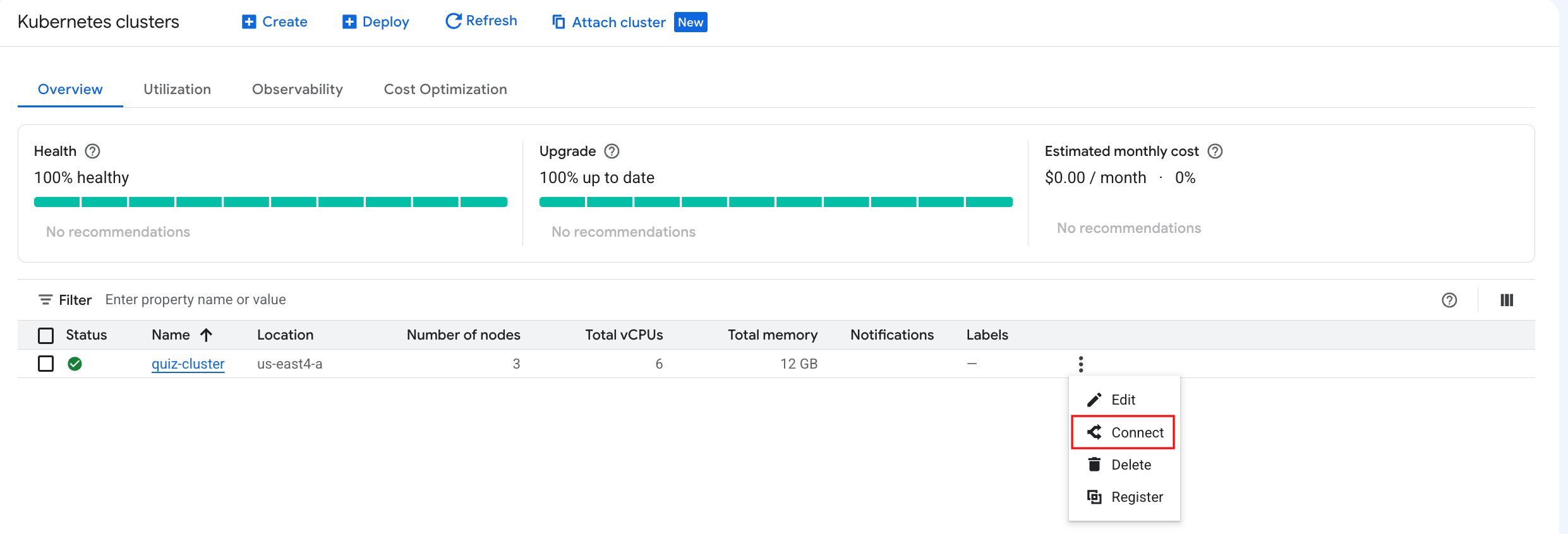Click Number of nodes column header
1568x534 pixels.
[464, 335]
